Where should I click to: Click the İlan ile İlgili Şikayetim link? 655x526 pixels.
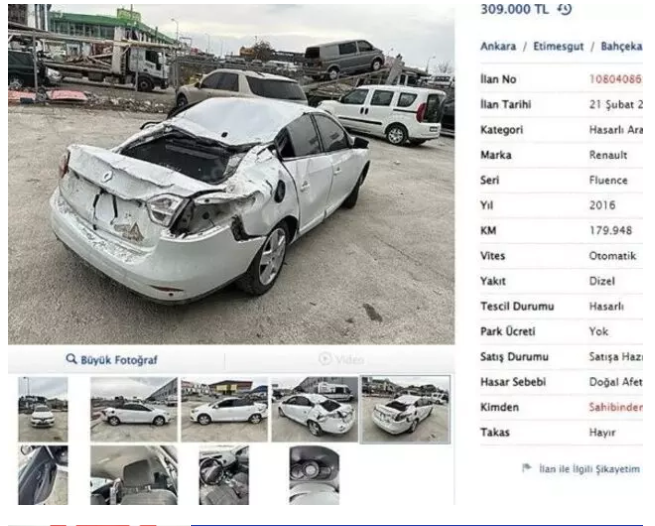[589, 469]
